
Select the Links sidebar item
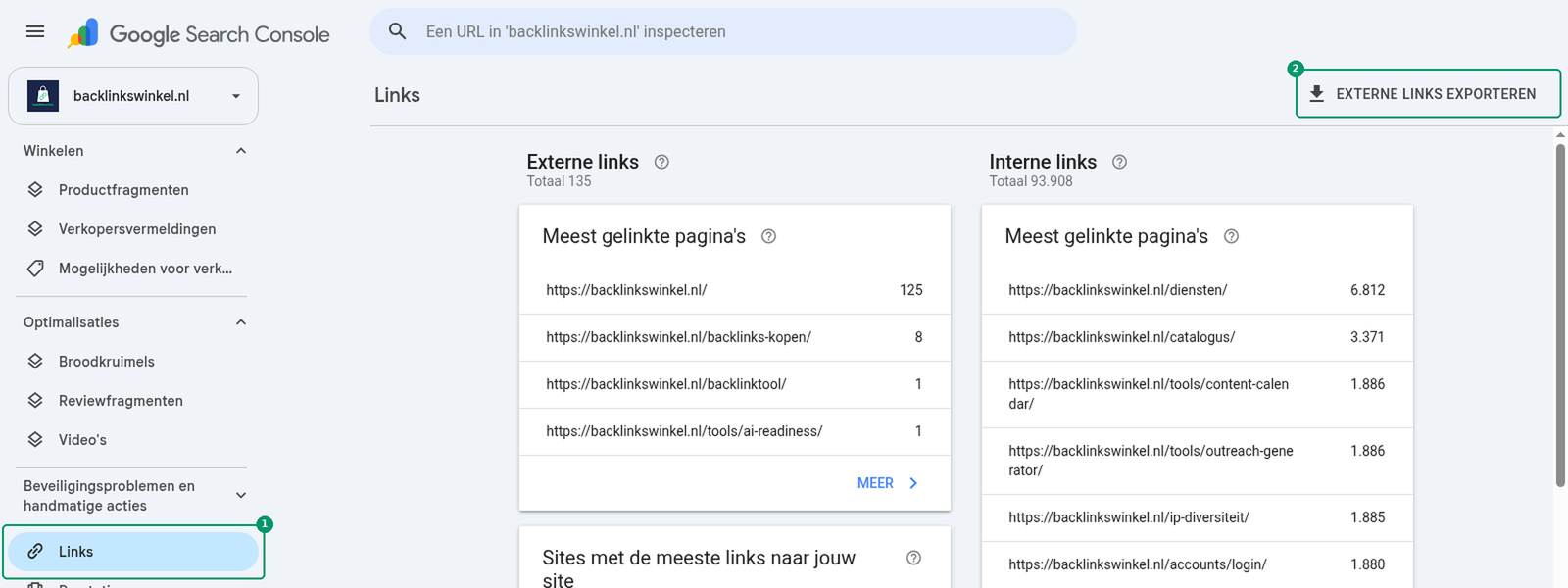click(133, 552)
